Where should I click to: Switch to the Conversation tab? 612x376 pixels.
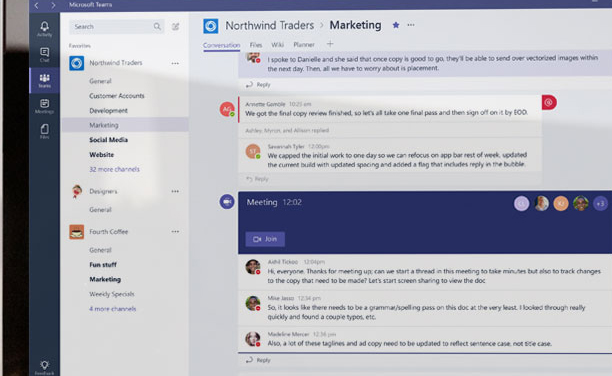point(221,45)
